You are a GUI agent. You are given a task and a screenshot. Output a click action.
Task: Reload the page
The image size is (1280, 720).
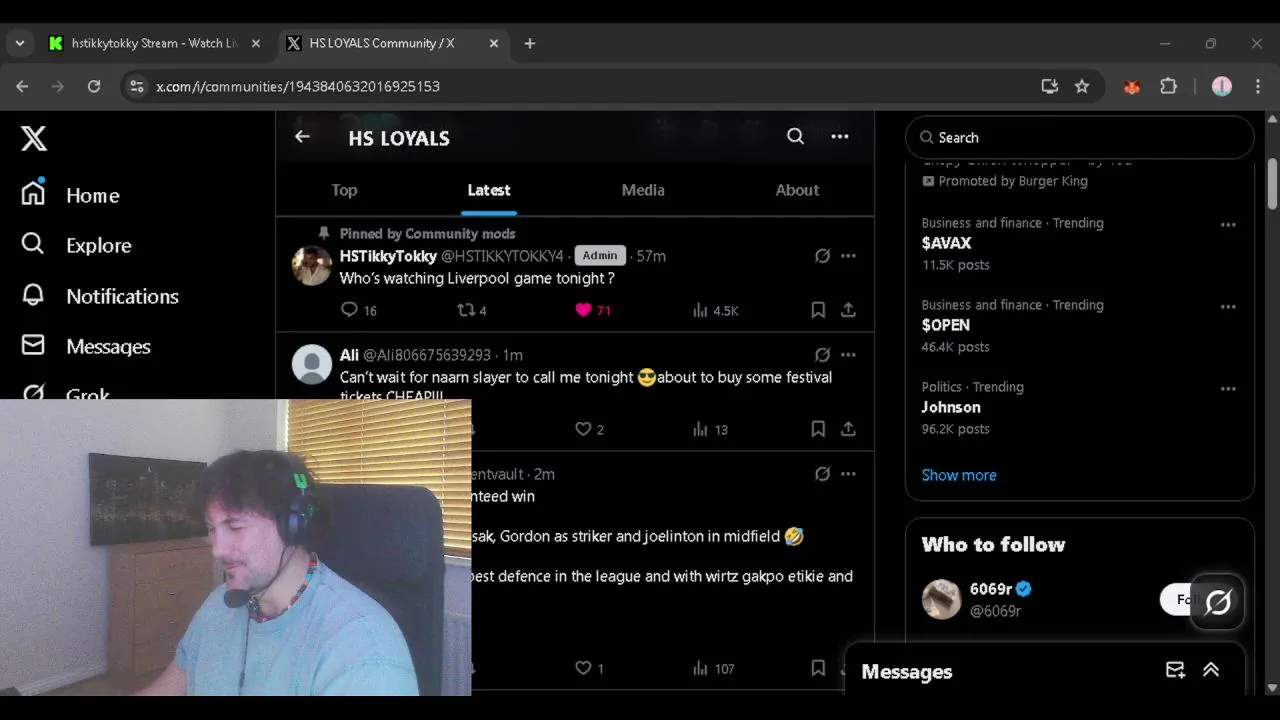pyautogui.click(x=94, y=86)
